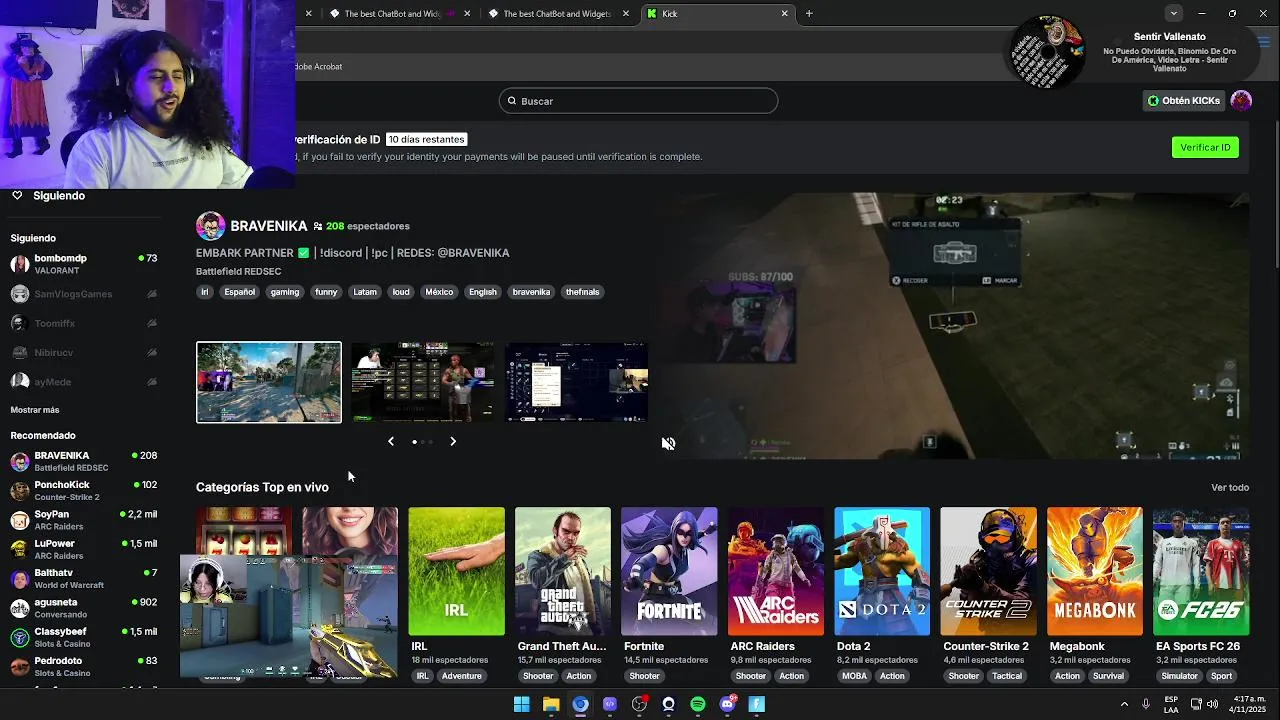This screenshot has height=720, width=1280.
Task: Open Pedrodoto recommended channel avatar
Action: click(20, 666)
